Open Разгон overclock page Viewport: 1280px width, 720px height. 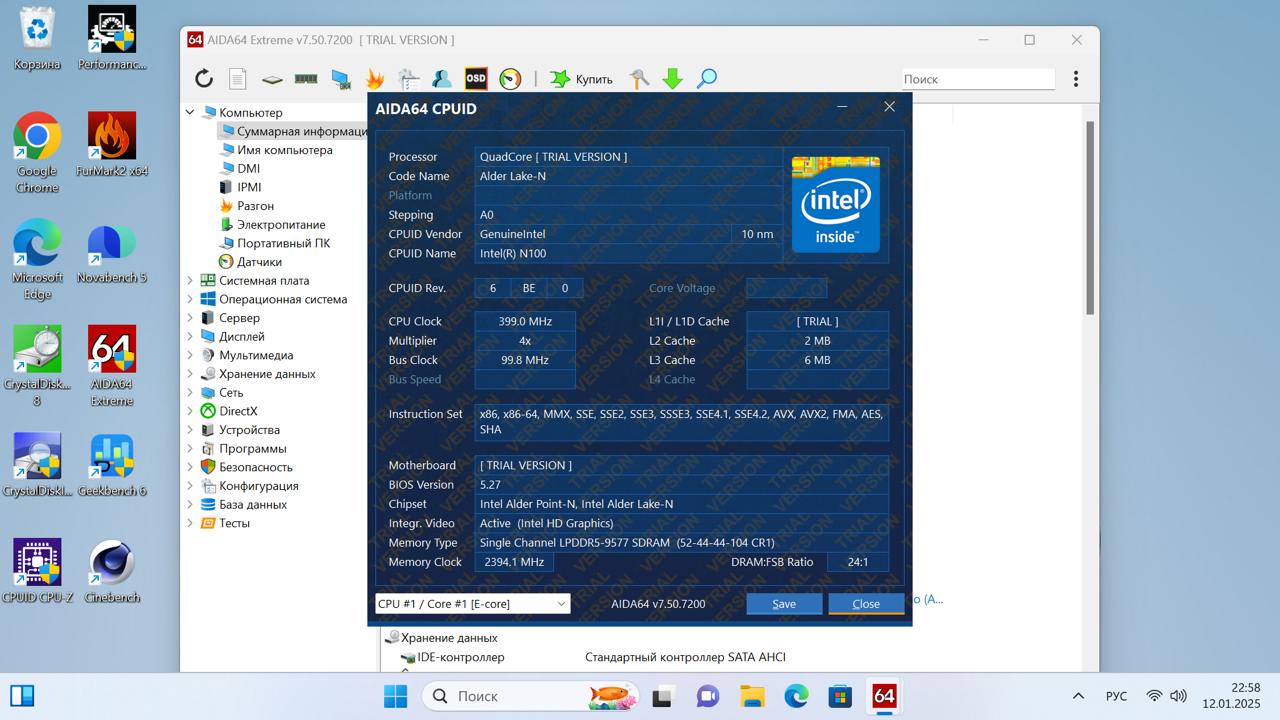point(255,206)
